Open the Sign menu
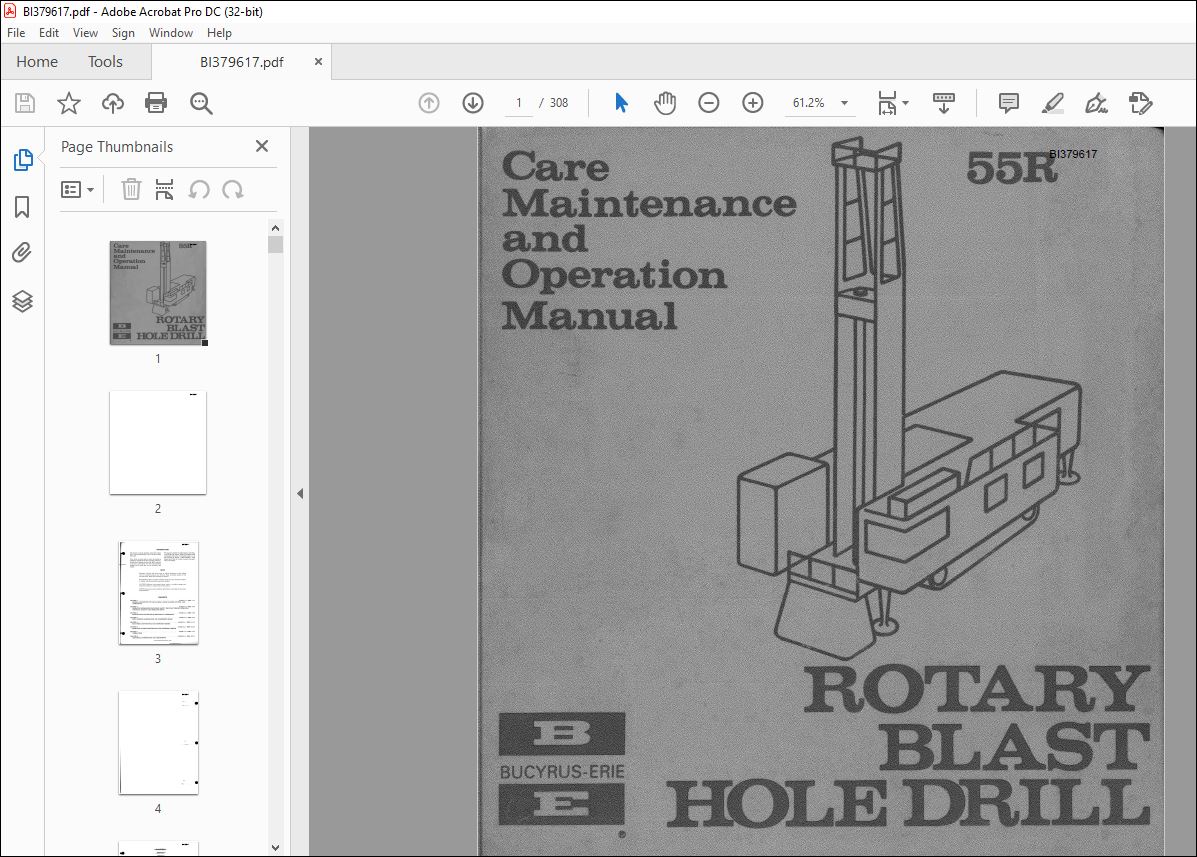This screenshot has width=1197, height=857. tap(123, 33)
